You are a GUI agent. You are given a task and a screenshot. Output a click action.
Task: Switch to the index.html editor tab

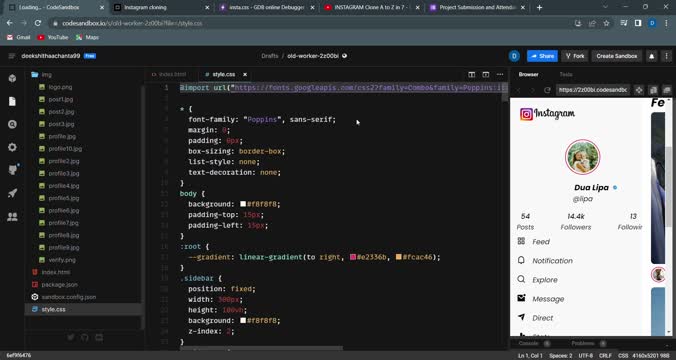coord(169,74)
